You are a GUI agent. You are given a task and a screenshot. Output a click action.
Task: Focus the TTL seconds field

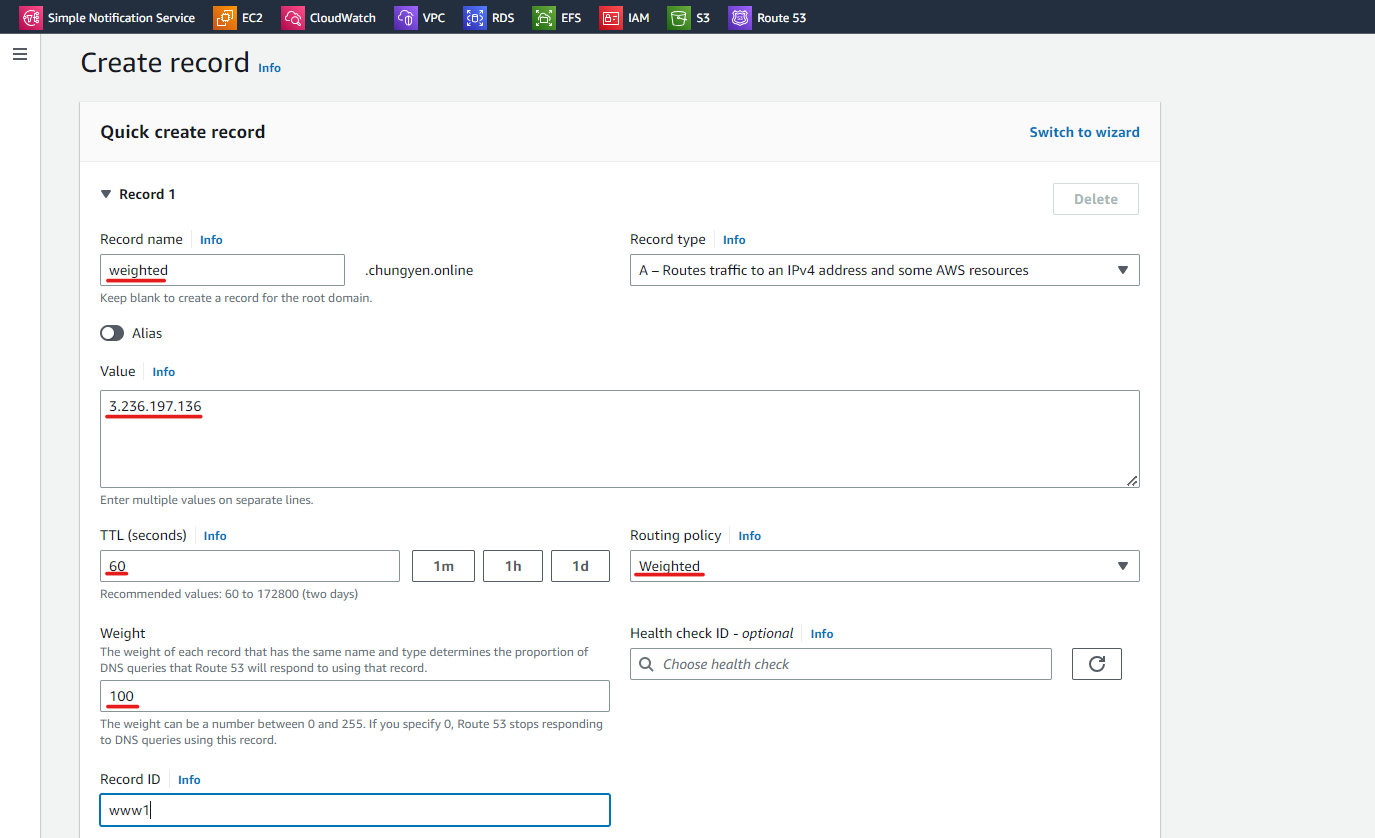coord(250,566)
